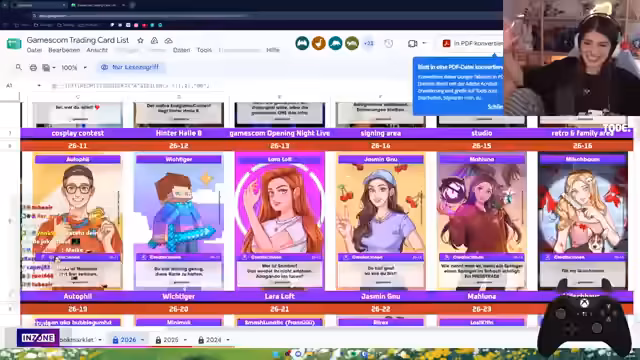Click the +33 additional viewers badge
This screenshot has height=360, width=640.
click(368, 43)
